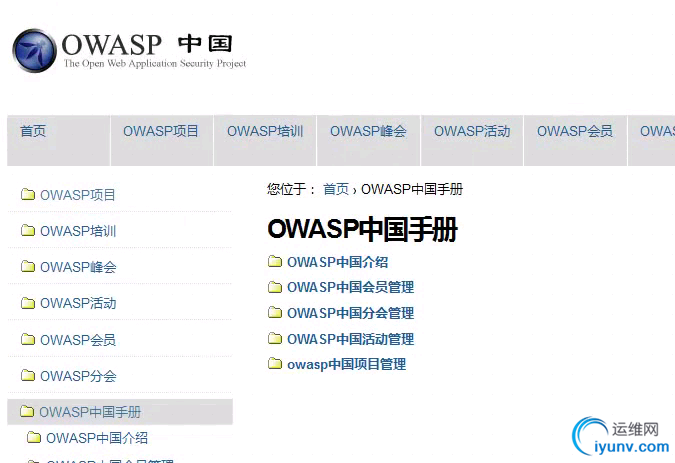The width and height of the screenshot is (675, 463).
Task: Open sidebar link OWASP项目
Action: pos(78,195)
